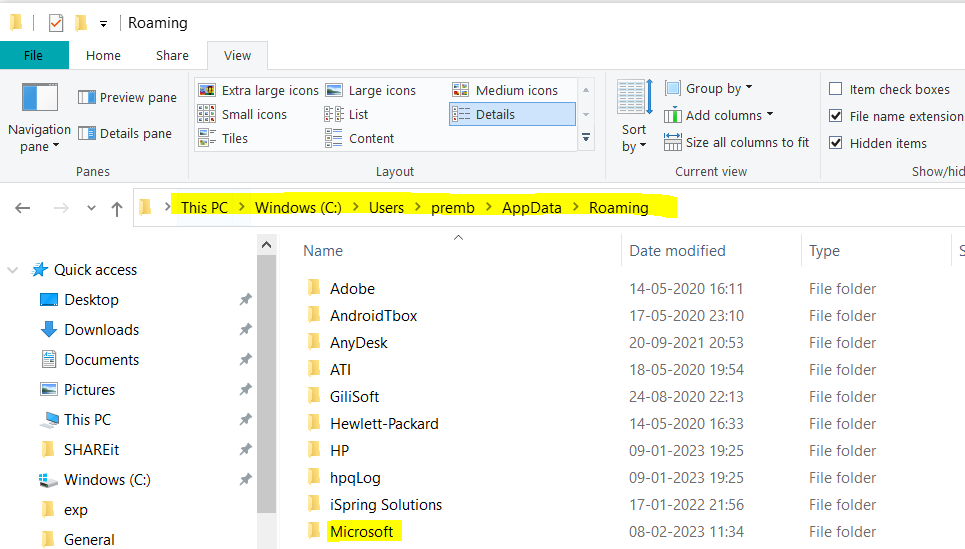Open the Sort by menu
The height and width of the screenshot is (549, 965).
click(635, 117)
